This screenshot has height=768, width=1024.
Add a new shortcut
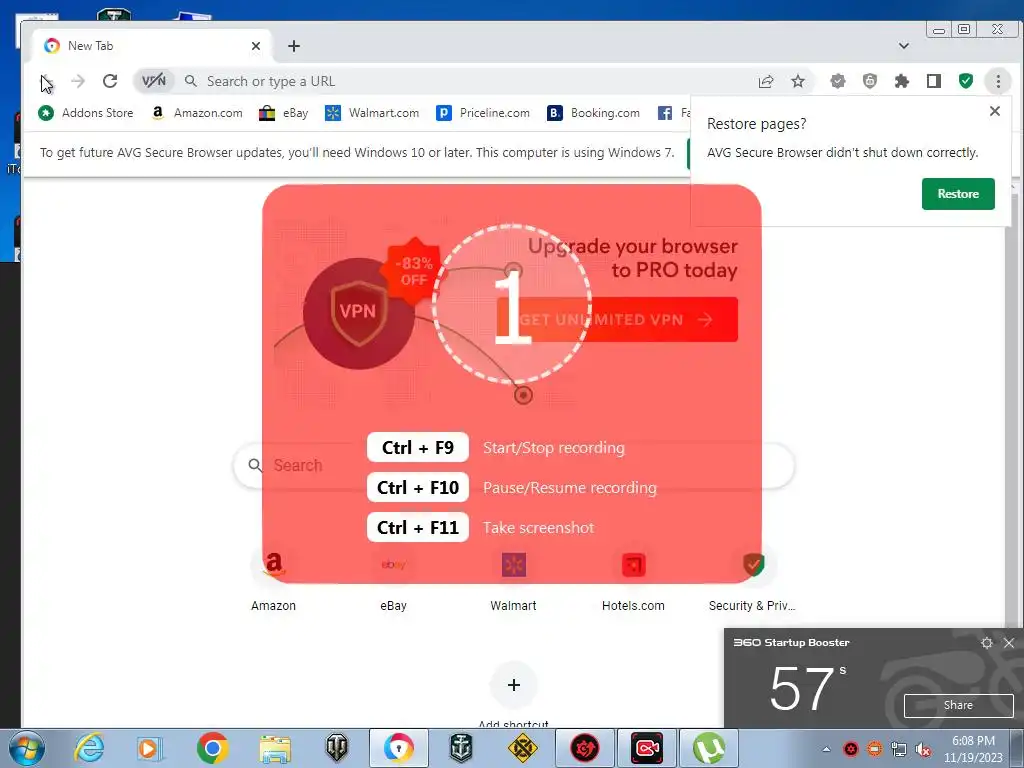click(513, 685)
